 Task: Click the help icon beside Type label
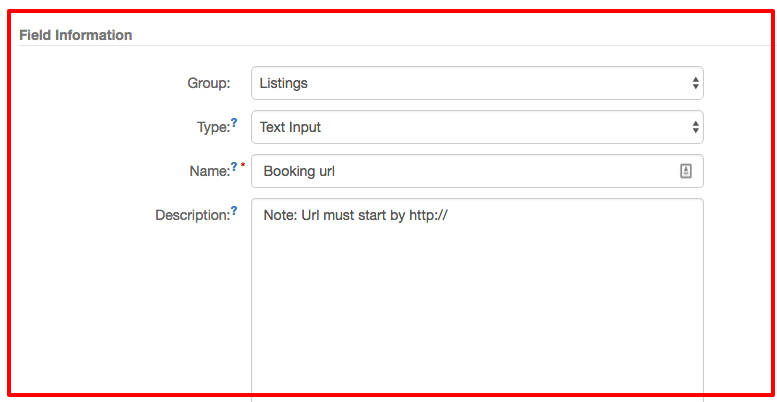tap(234, 123)
